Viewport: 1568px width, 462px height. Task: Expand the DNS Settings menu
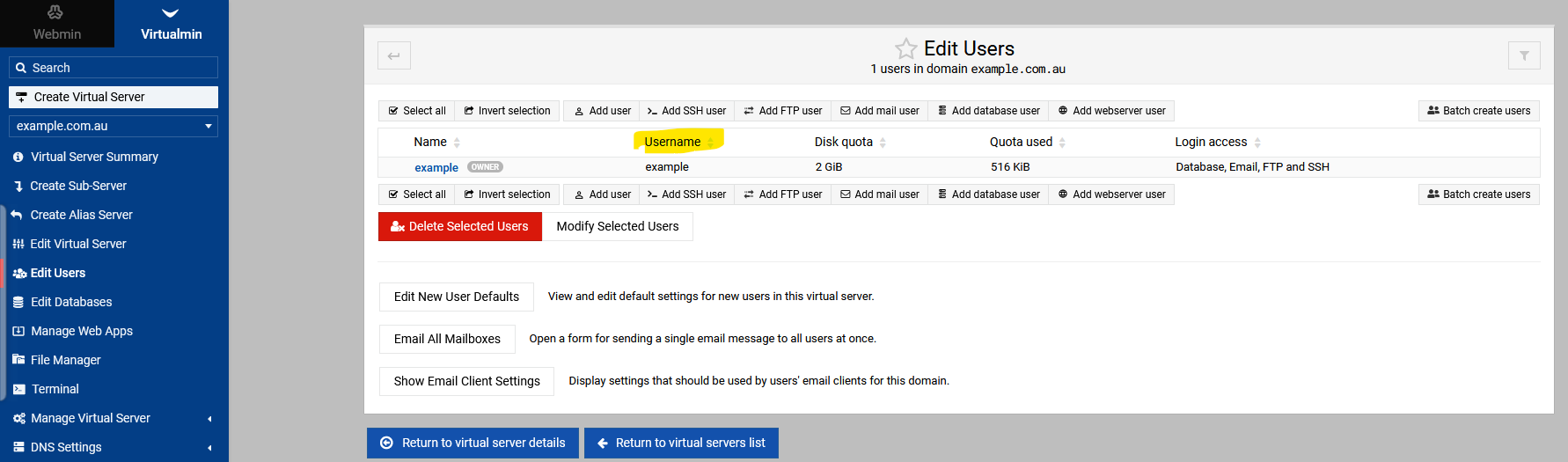(x=66, y=447)
